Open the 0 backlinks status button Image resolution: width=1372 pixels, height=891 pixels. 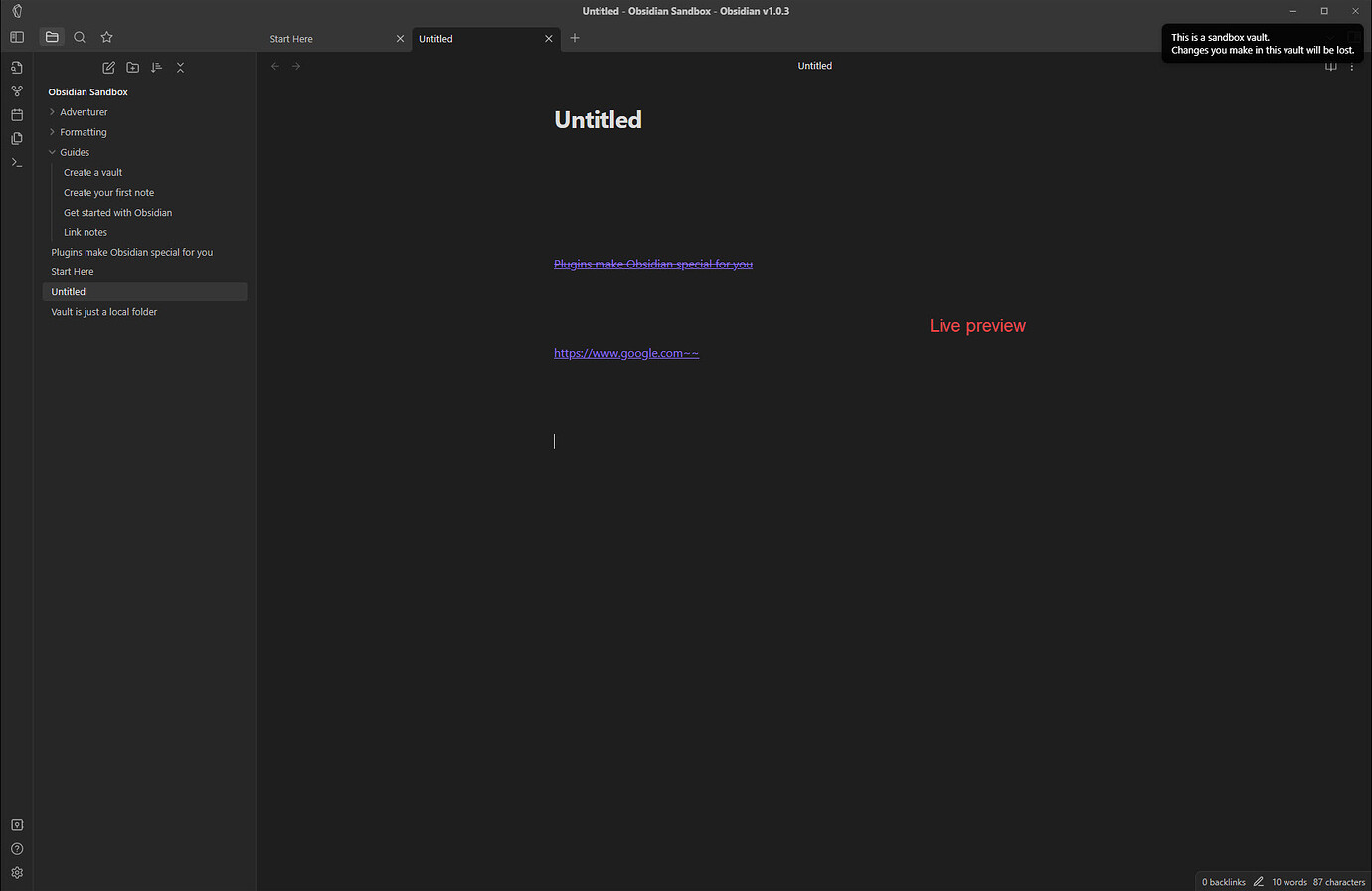pos(1223,881)
